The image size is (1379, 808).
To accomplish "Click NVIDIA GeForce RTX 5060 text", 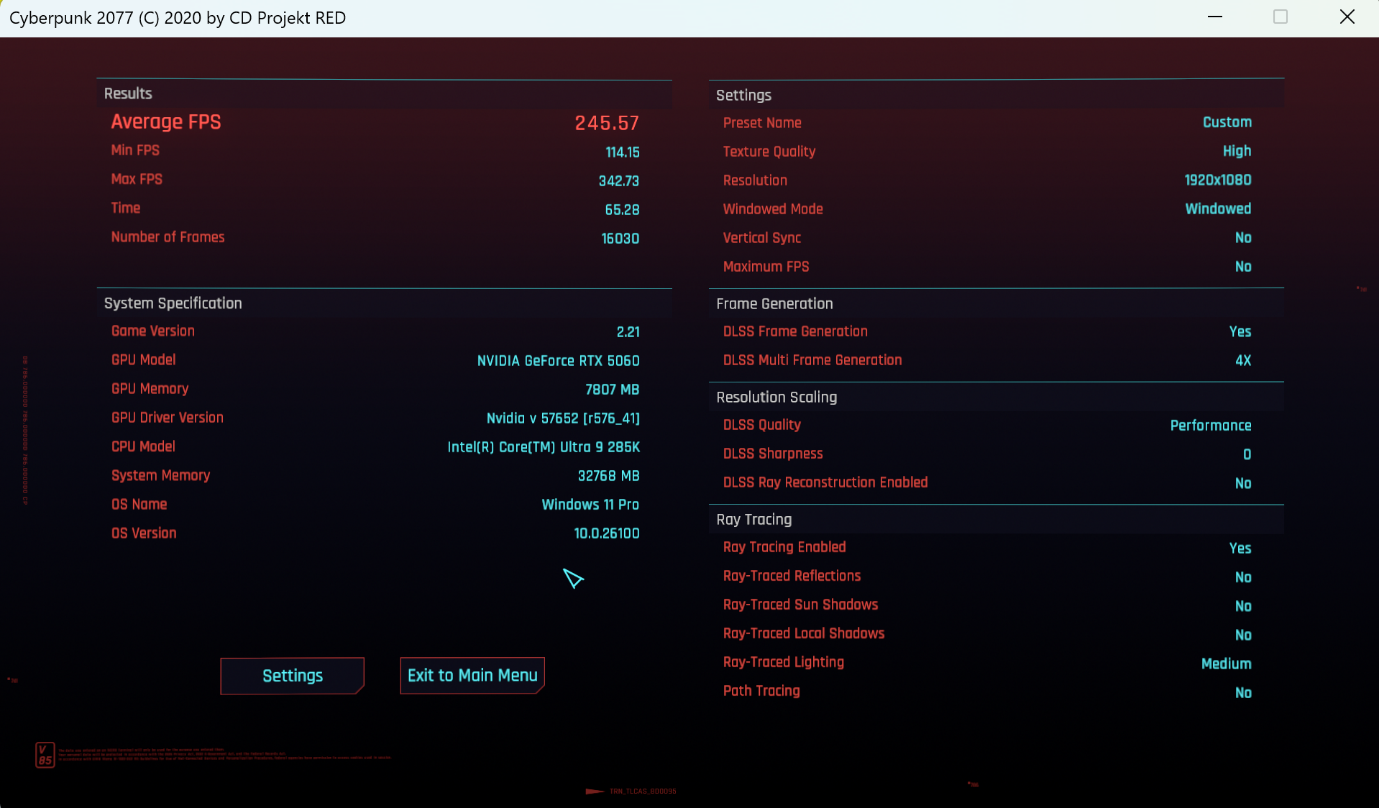I will 558,361.
